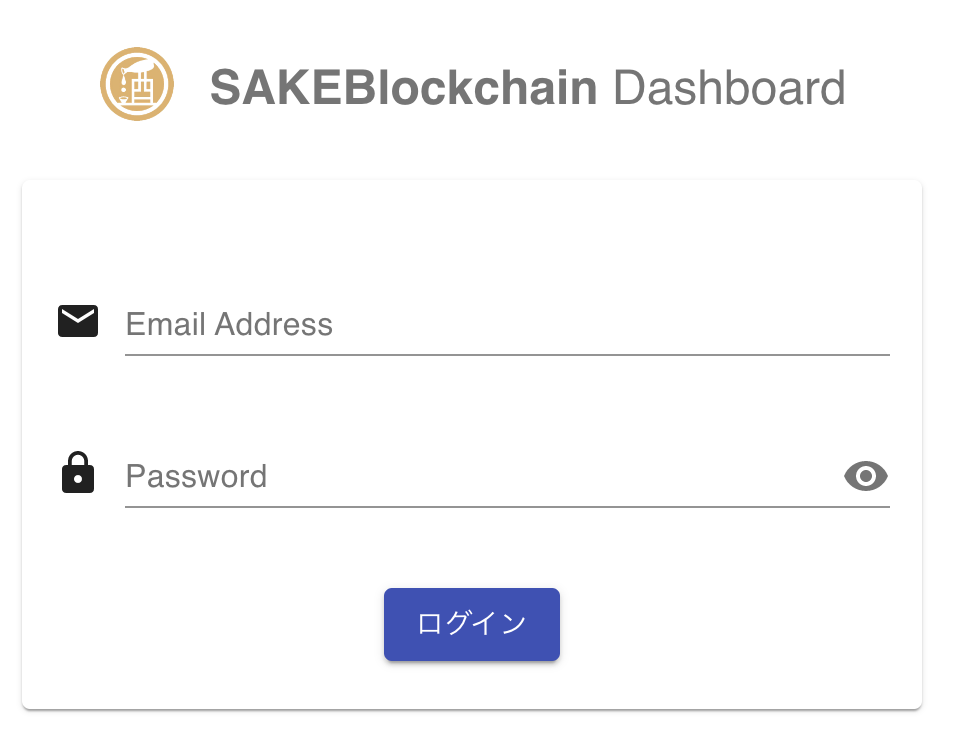Focus the Password input field
This screenshot has height=750, width=956.
pyautogui.click(x=480, y=476)
